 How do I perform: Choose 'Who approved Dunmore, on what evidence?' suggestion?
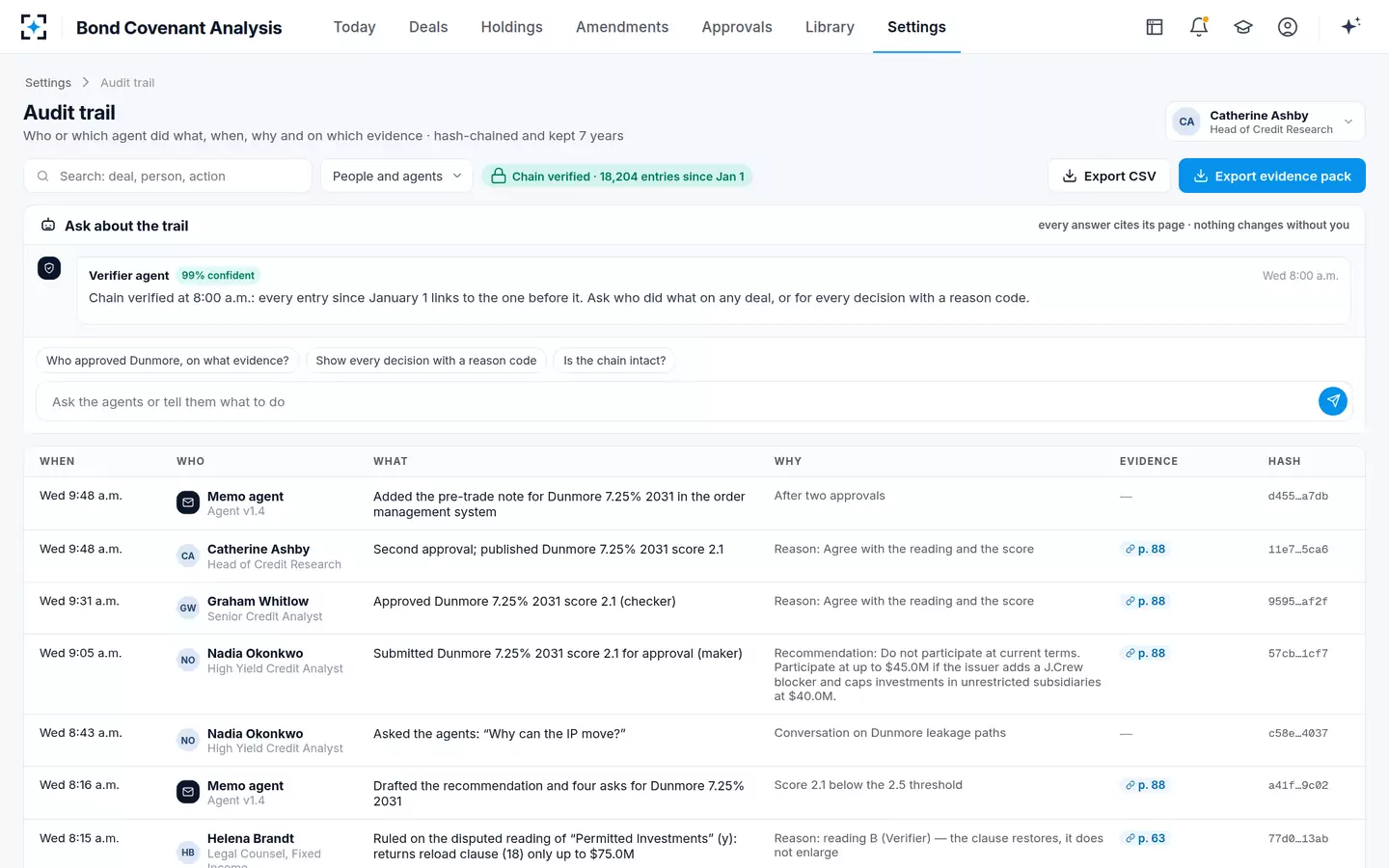168,361
